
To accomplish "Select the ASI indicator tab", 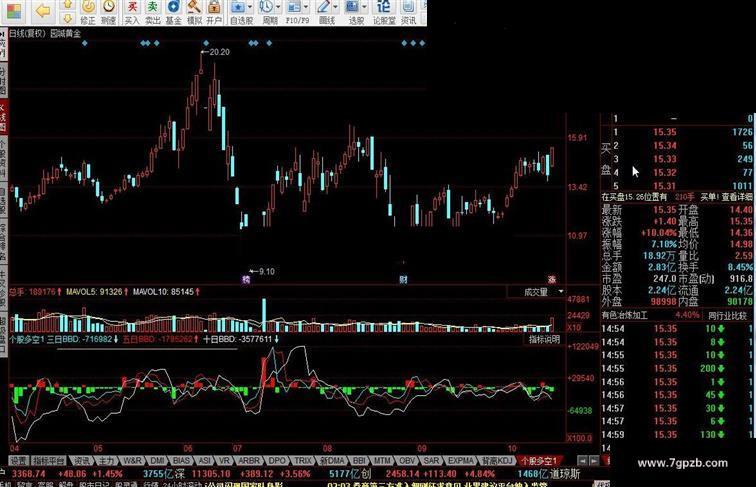I will click(x=204, y=461).
